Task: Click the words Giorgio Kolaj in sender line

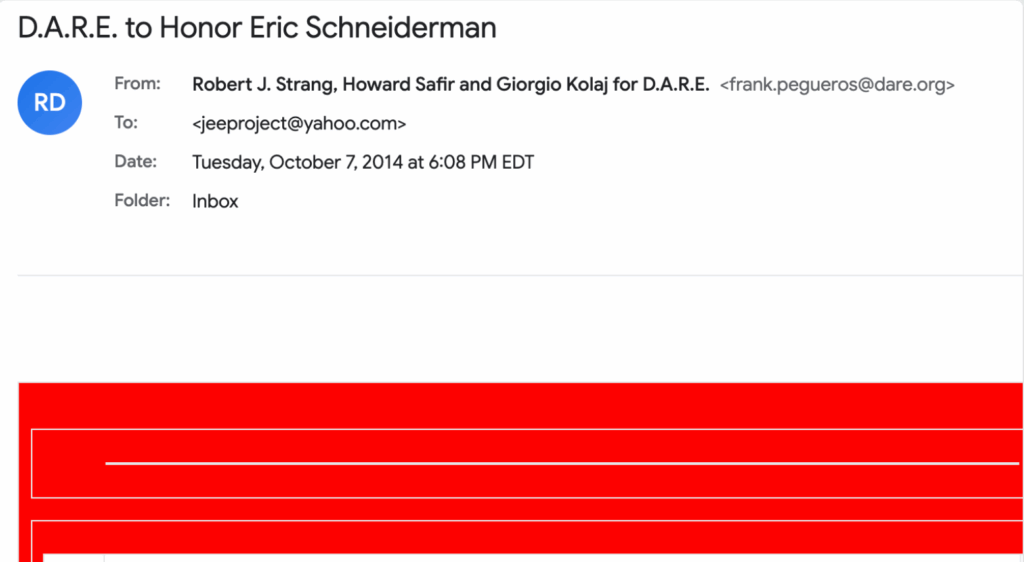Action: 548,85
